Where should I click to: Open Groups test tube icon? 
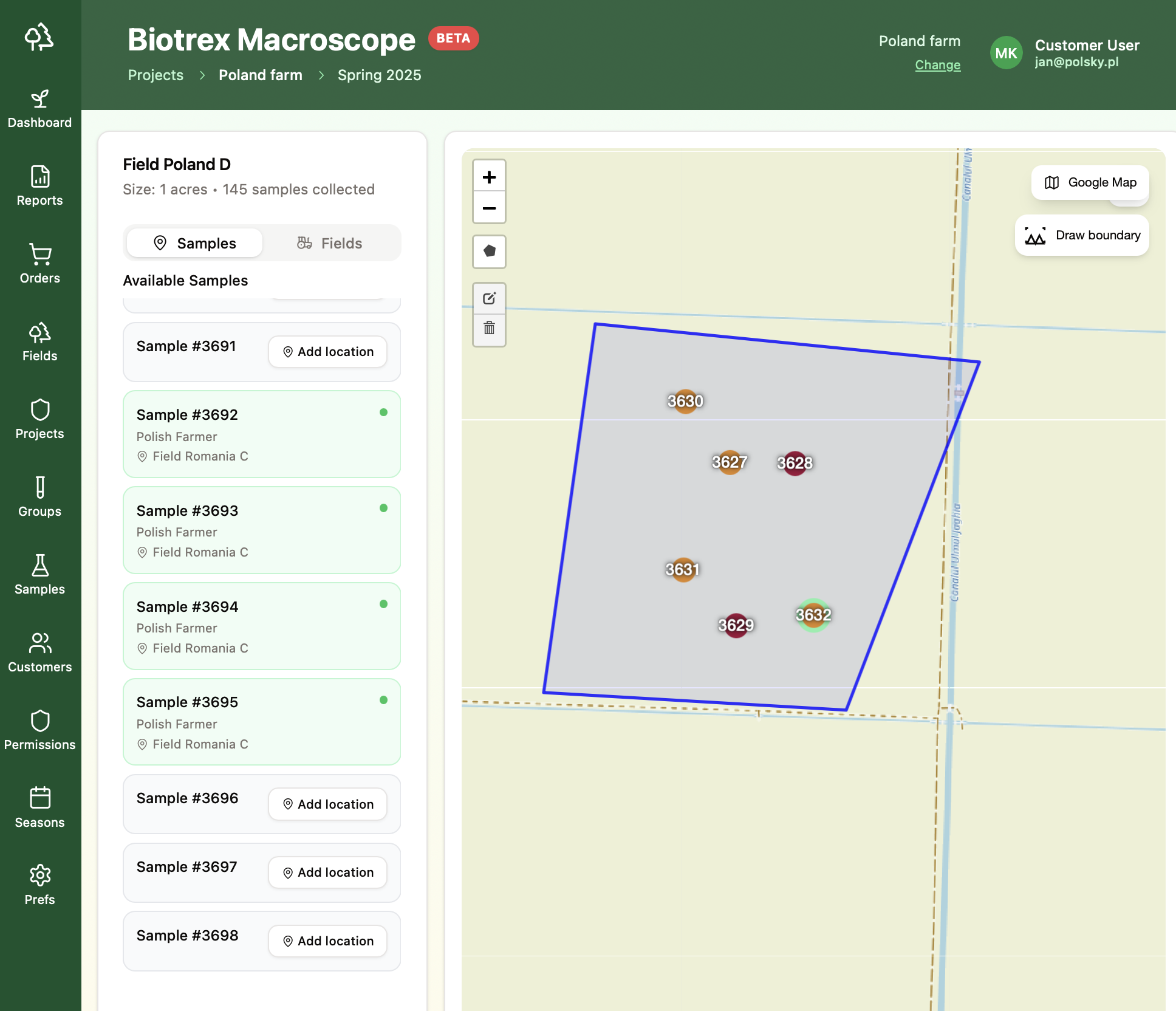[40, 498]
